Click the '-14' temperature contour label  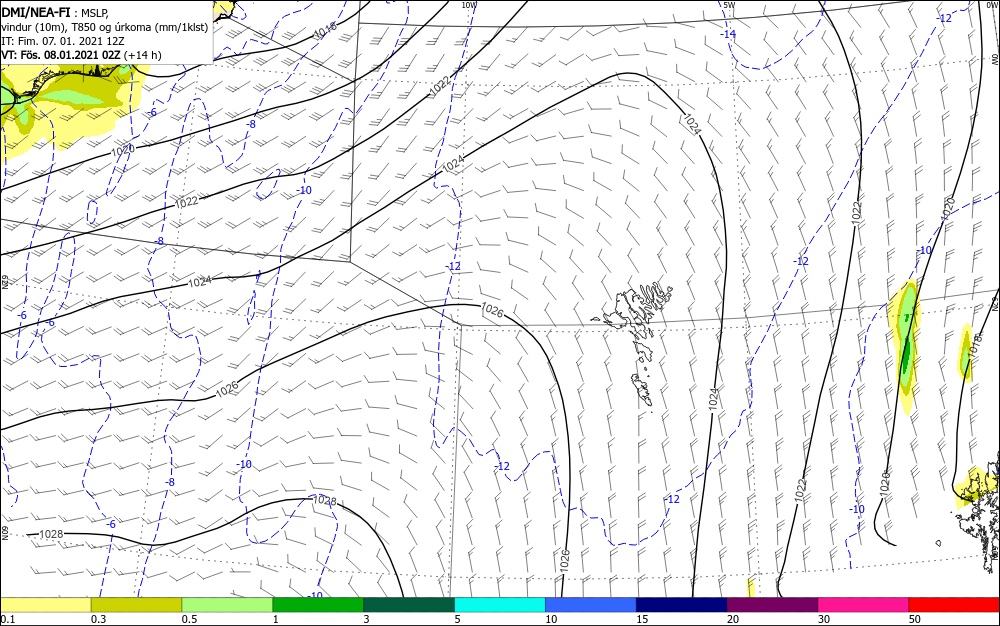pyautogui.click(x=728, y=34)
